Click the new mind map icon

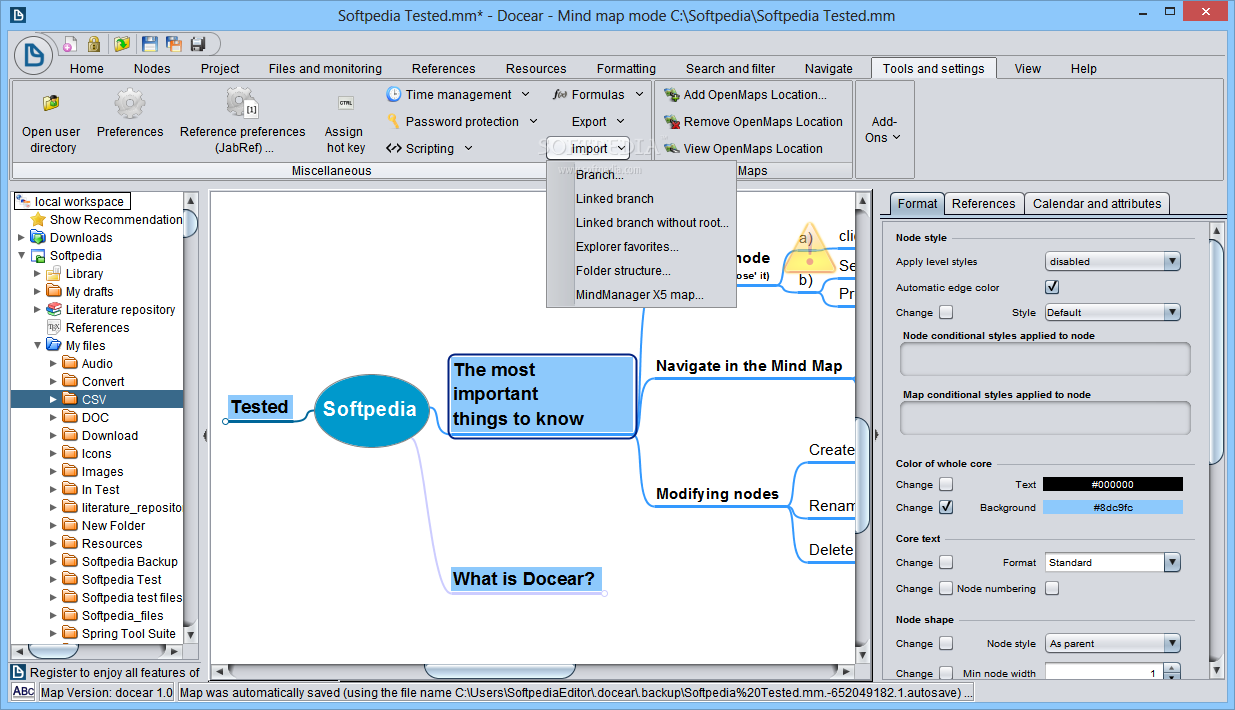pyautogui.click(x=70, y=44)
